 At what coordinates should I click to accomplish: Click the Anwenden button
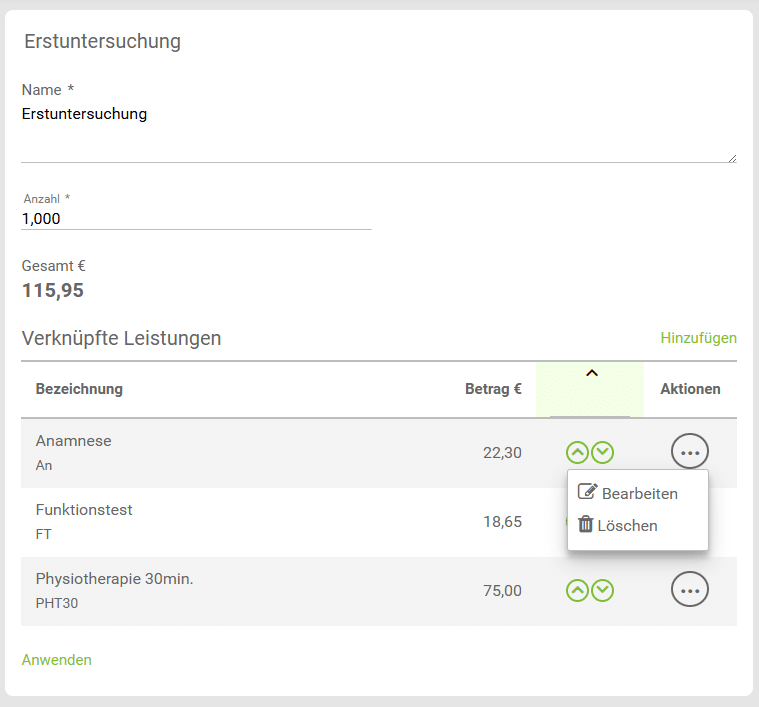coord(57,660)
